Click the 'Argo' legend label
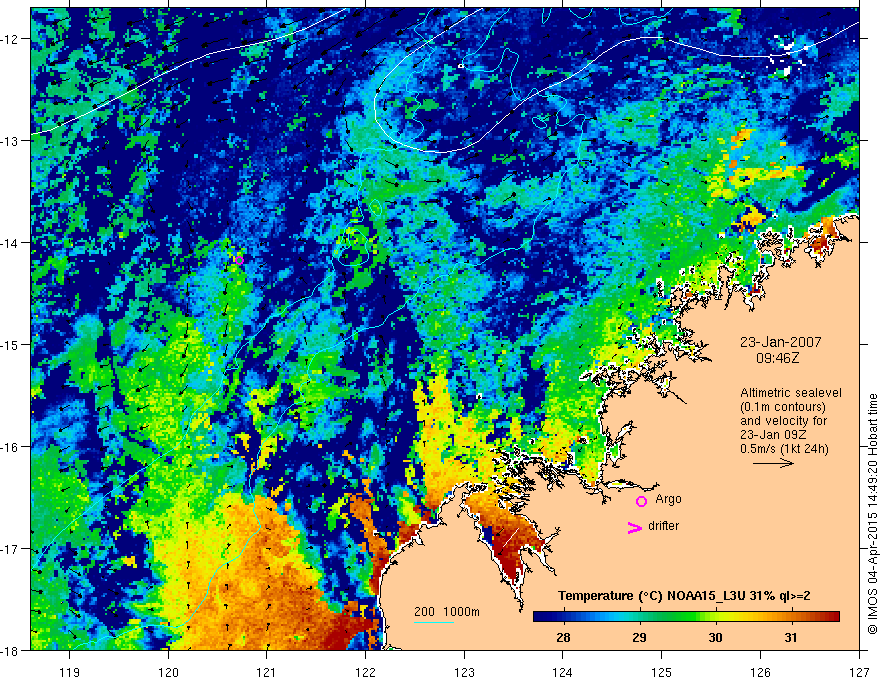880x680 pixels. 668,499
